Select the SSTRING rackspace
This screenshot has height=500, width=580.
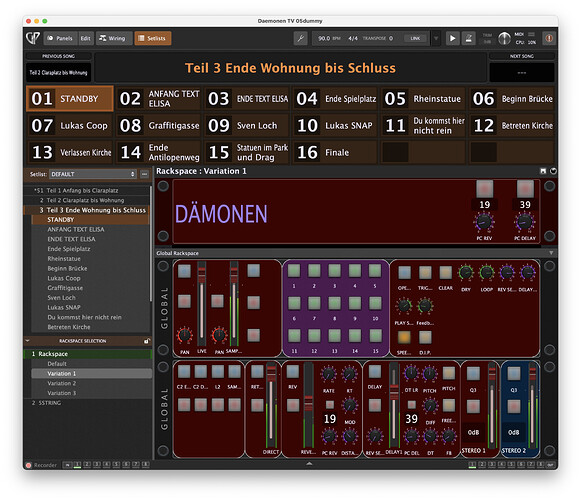[x=88, y=403]
